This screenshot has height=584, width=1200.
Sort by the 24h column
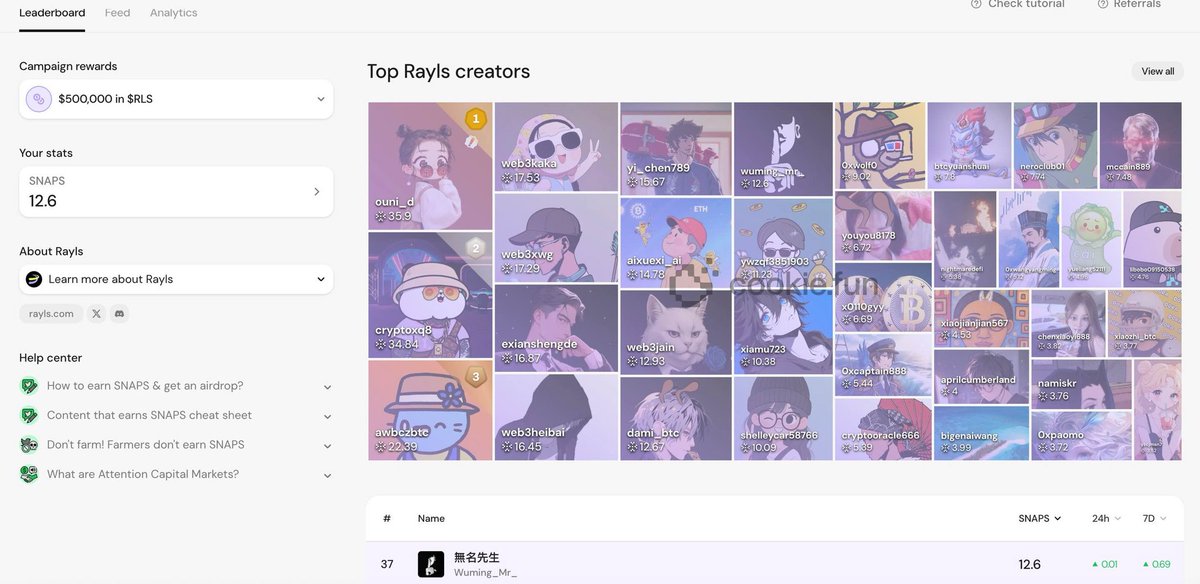1106,519
